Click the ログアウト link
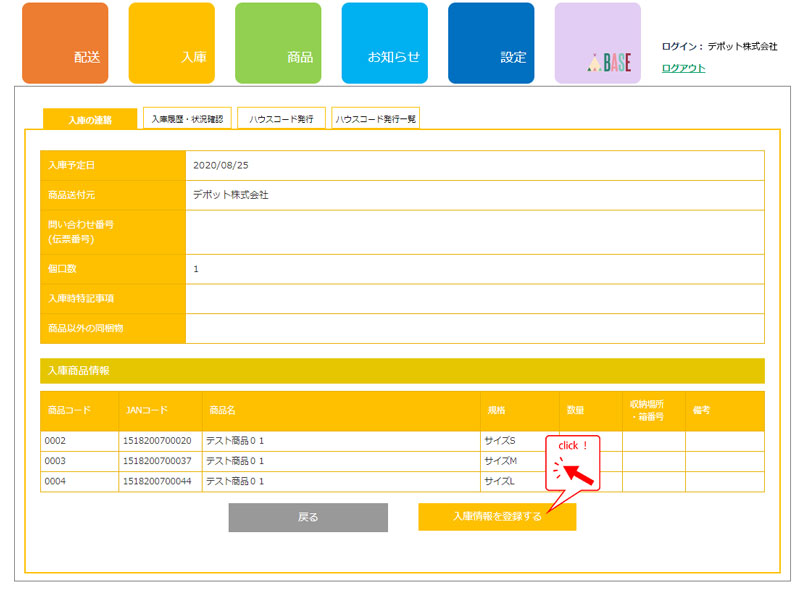800x597 pixels. tap(683, 68)
